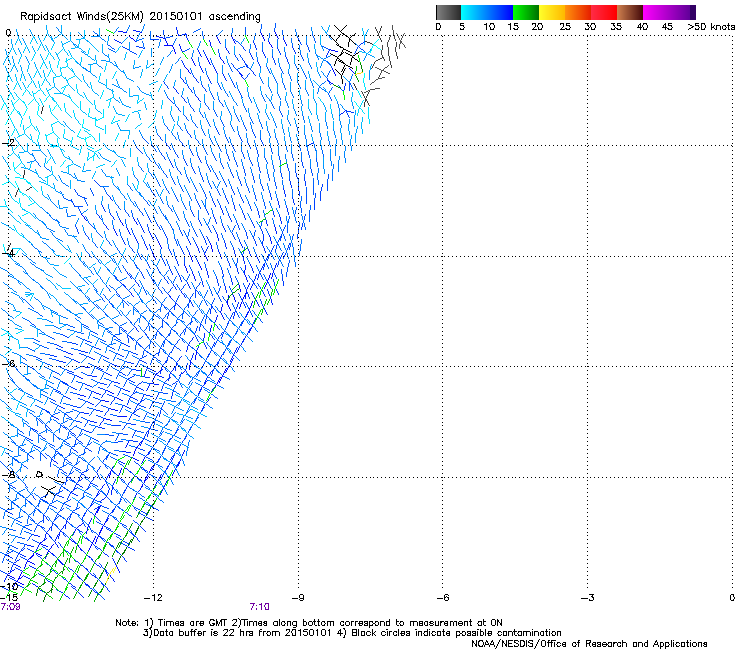Click the '>50 knots' legend label

point(711,27)
